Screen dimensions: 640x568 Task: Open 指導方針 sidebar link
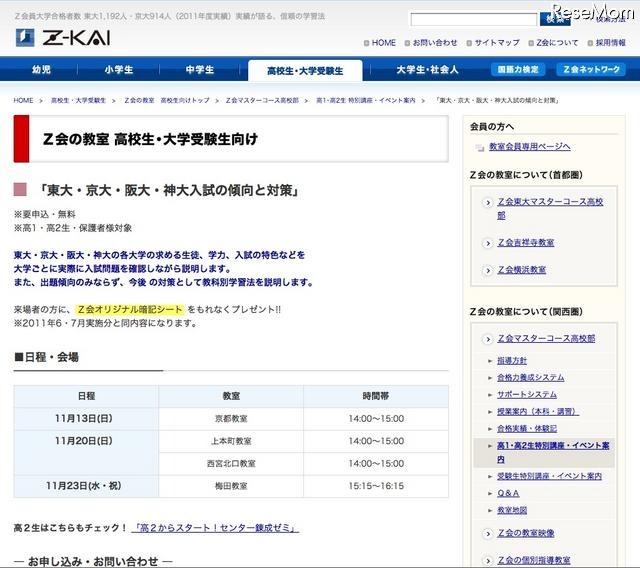point(512,361)
